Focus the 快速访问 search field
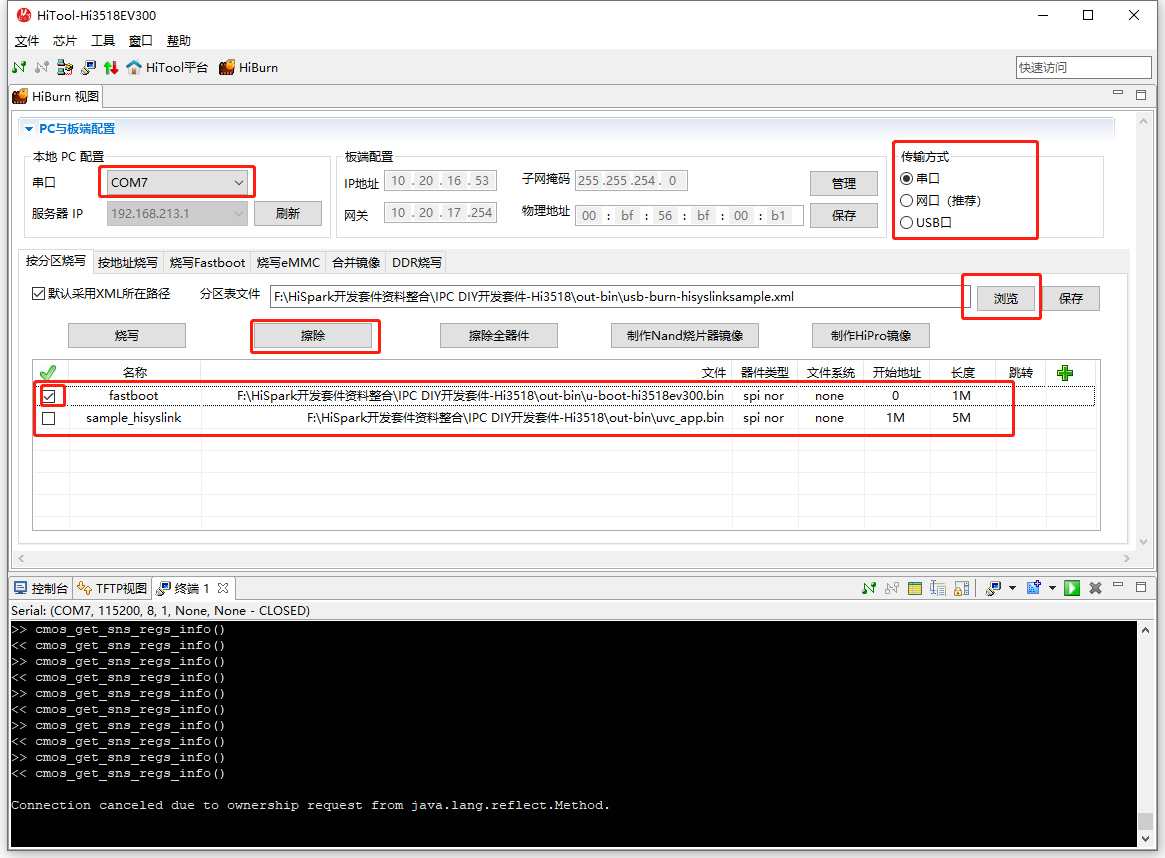Image resolution: width=1165 pixels, height=858 pixels. 1083,68
